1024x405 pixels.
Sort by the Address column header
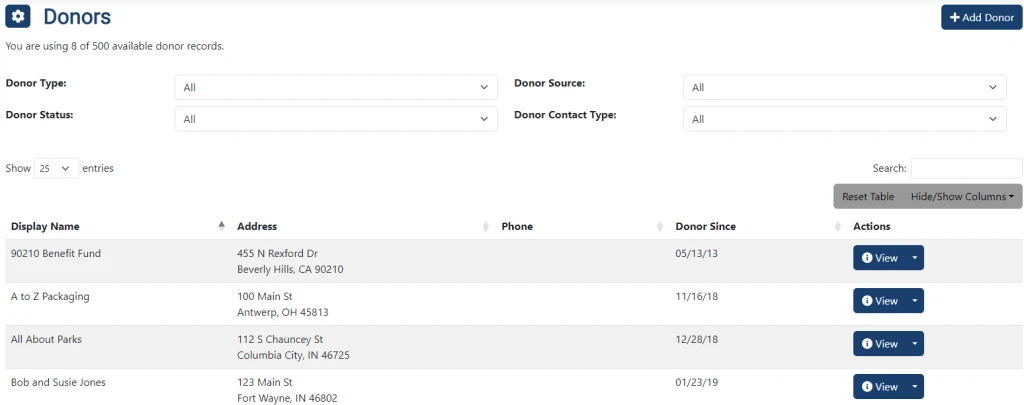tap(257, 226)
